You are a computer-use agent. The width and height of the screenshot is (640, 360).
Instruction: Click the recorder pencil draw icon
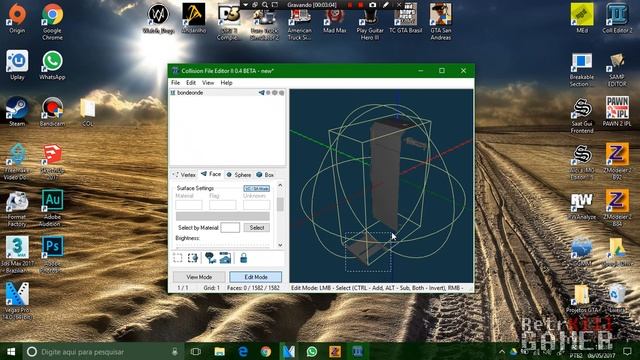[x=385, y=5]
